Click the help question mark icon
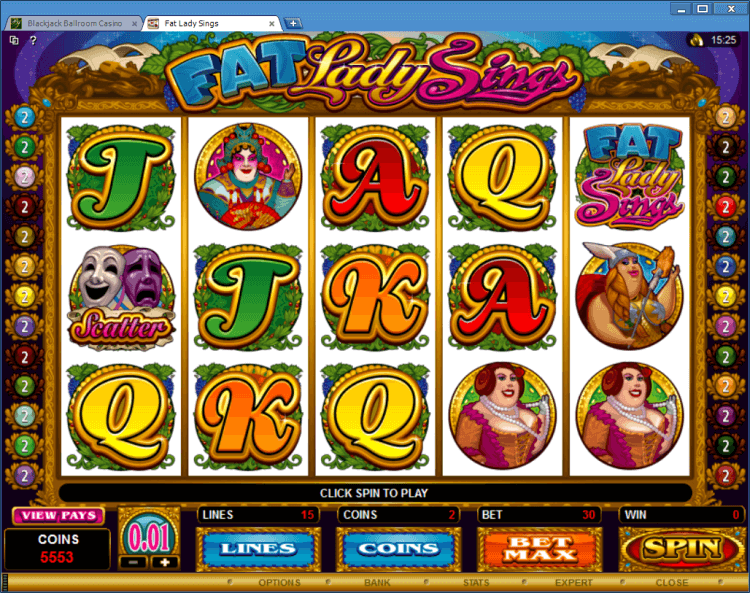 33,41
